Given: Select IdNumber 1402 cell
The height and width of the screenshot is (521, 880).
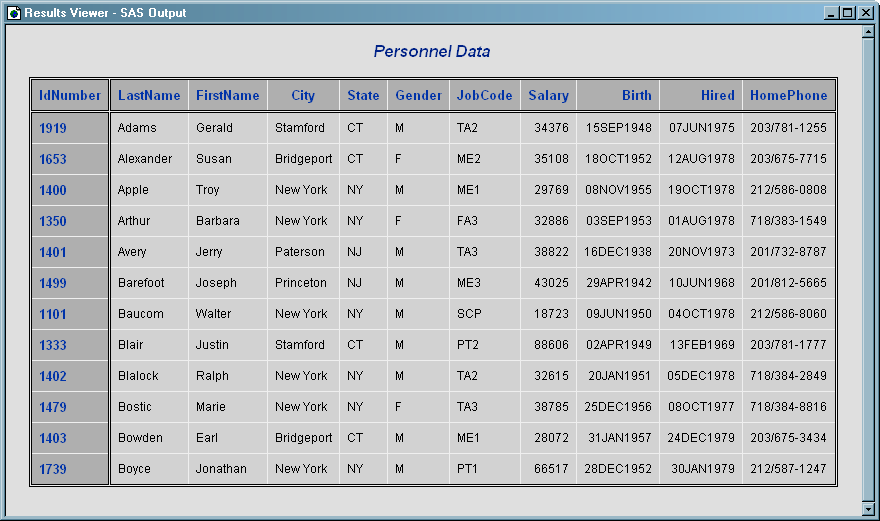Looking at the screenshot, I should click(x=70, y=376).
